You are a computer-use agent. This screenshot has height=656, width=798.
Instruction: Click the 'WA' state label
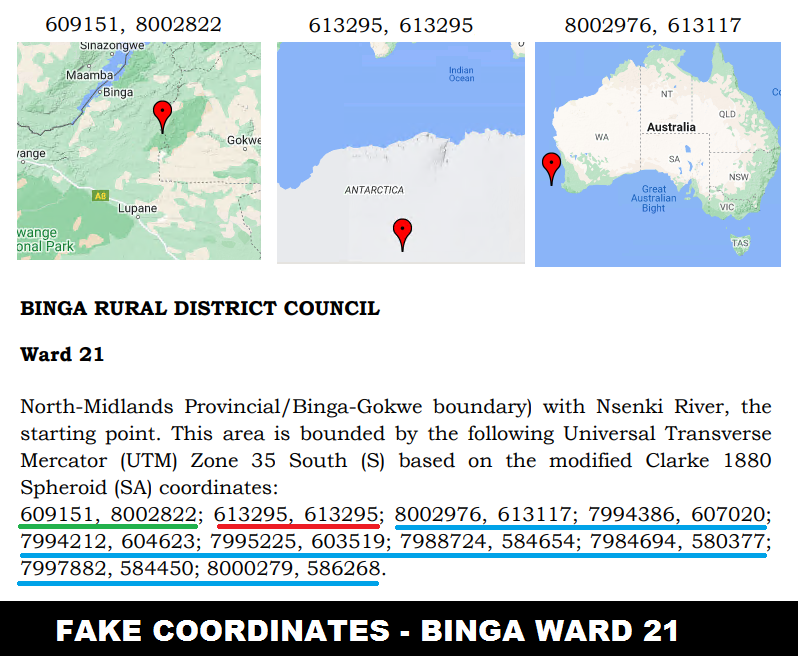click(x=602, y=137)
